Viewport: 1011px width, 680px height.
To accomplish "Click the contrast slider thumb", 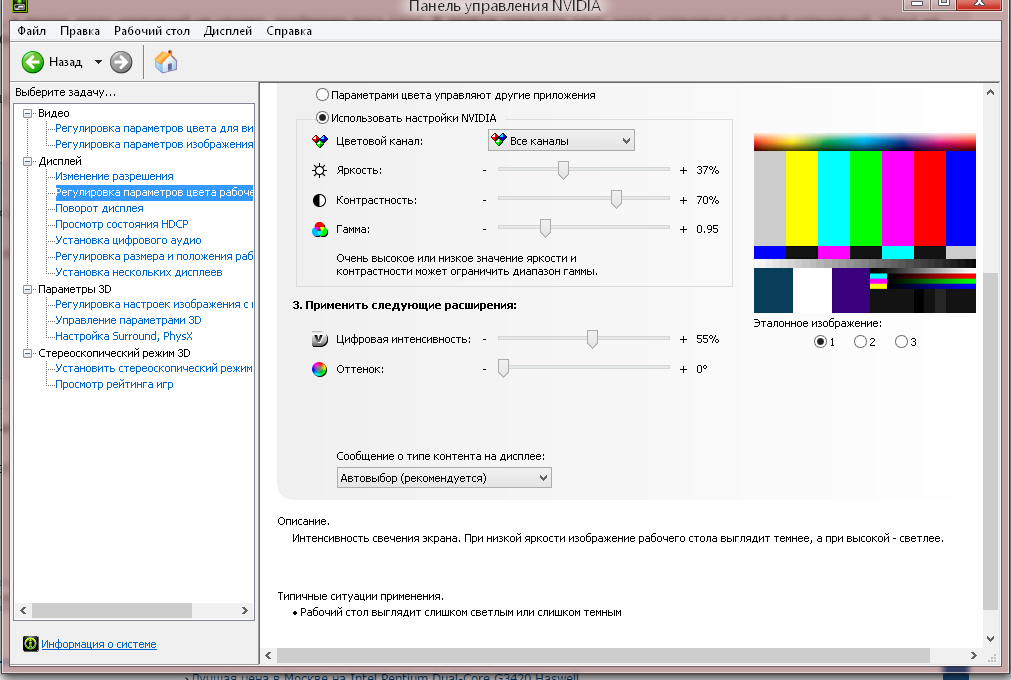I will click(x=616, y=199).
